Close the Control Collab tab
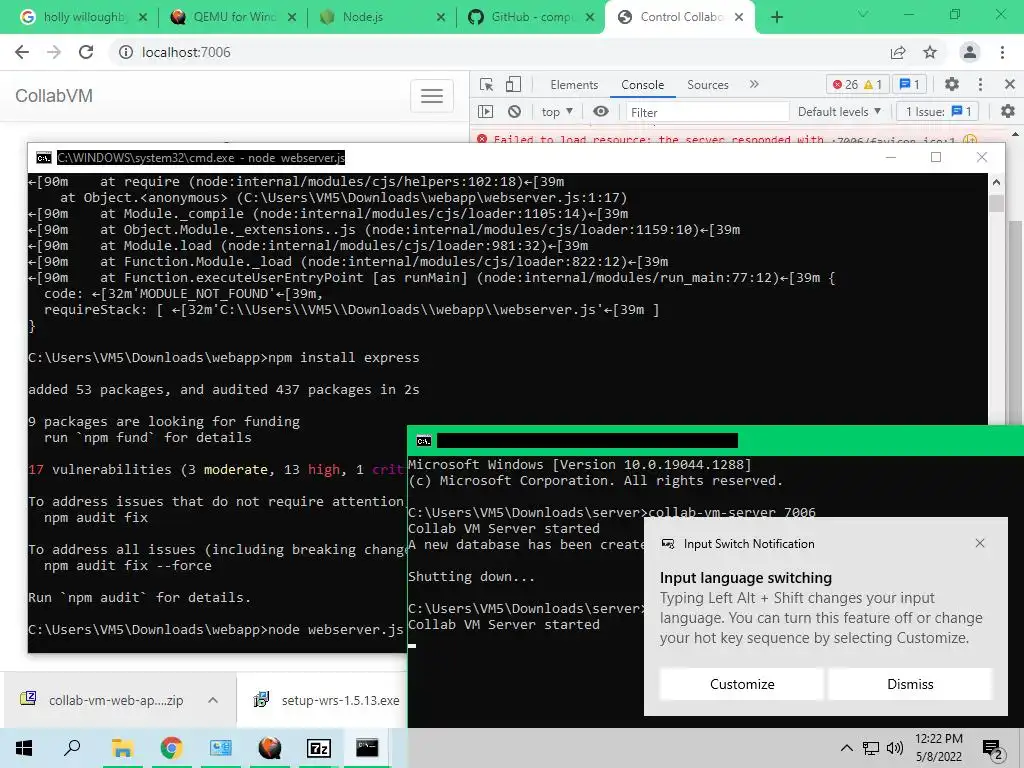This screenshot has height=768, width=1024. coord(739,17)
